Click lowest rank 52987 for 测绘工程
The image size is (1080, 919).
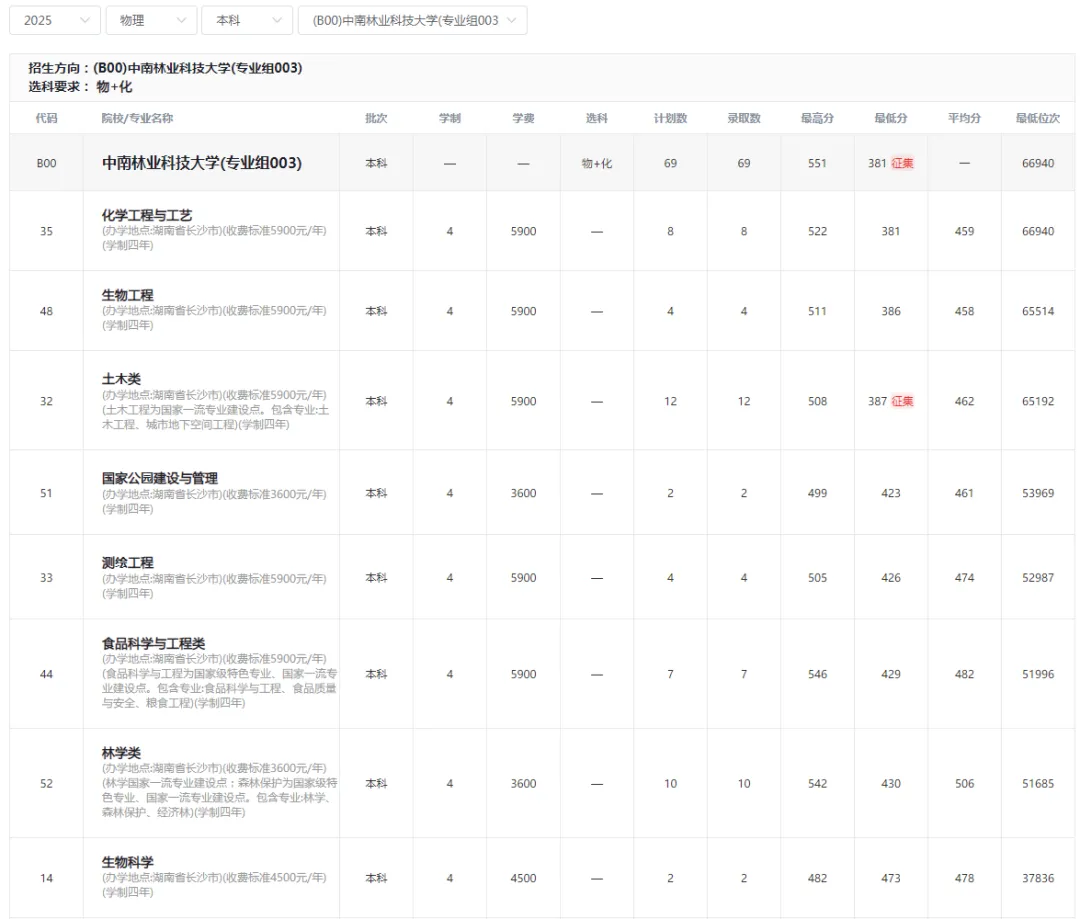pos(1038,577)
